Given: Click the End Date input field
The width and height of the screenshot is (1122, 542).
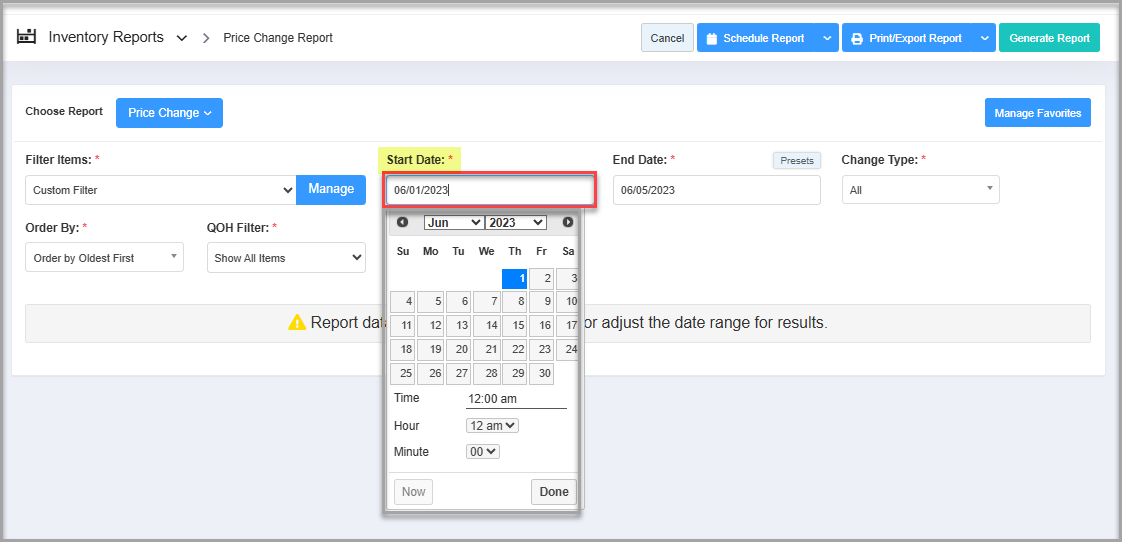Looking at the screenshot, I should (x=716, y=190).
